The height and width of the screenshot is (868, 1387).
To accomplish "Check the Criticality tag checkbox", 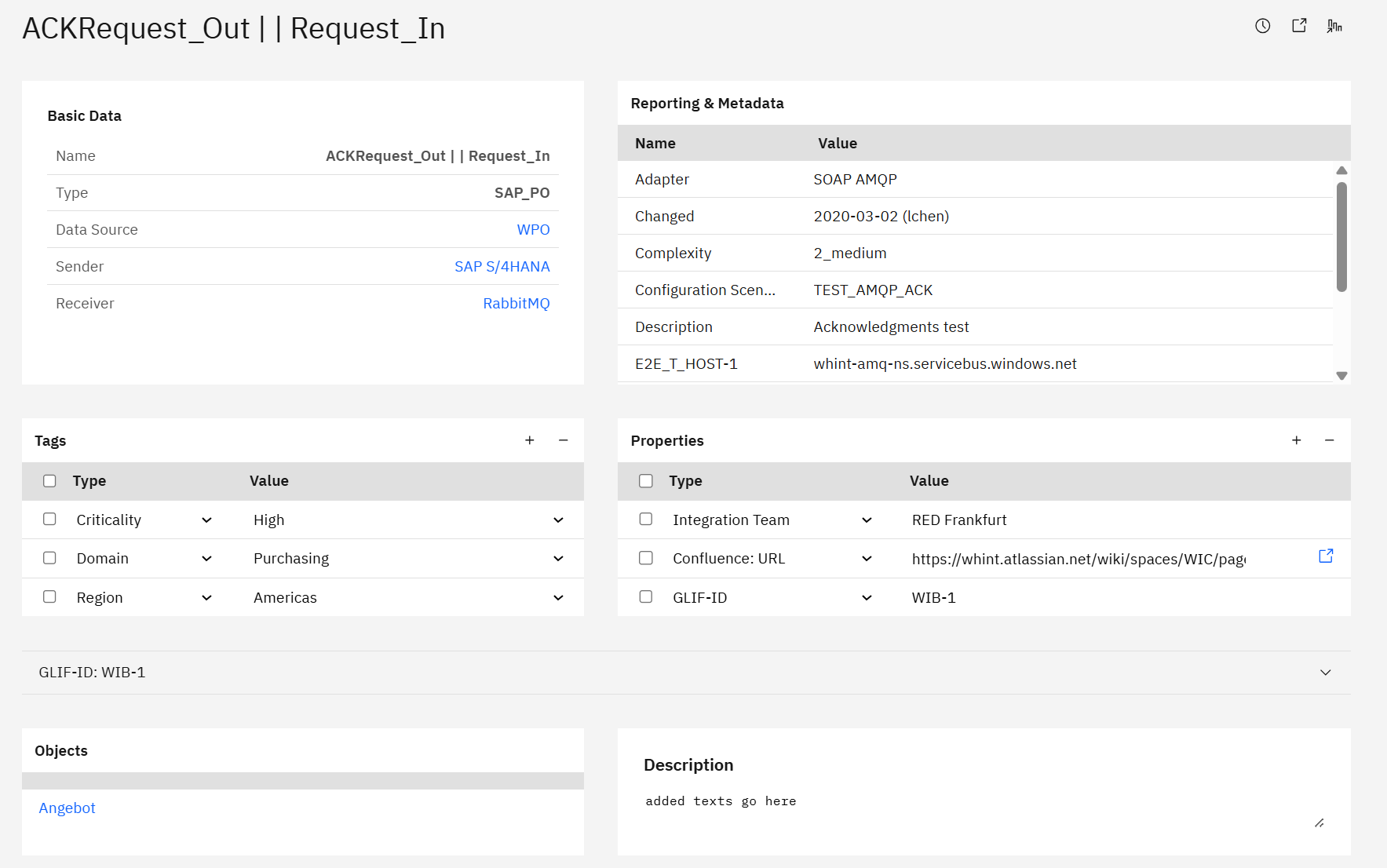I will click(x=49, y=520).
